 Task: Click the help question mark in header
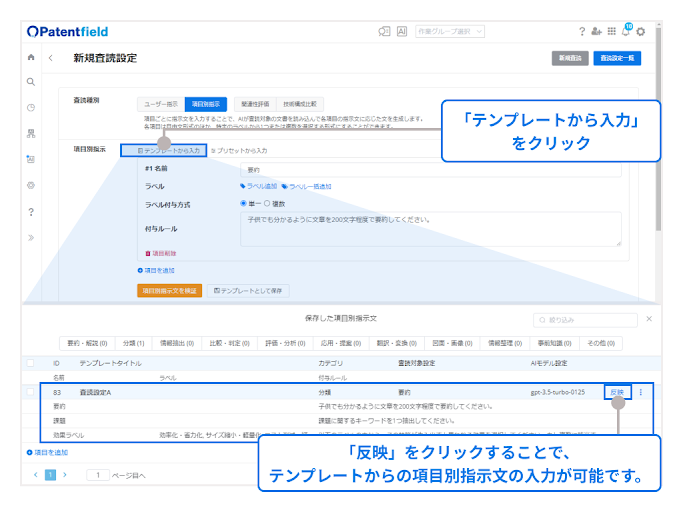pyautogui.click(x=582, y=32)
